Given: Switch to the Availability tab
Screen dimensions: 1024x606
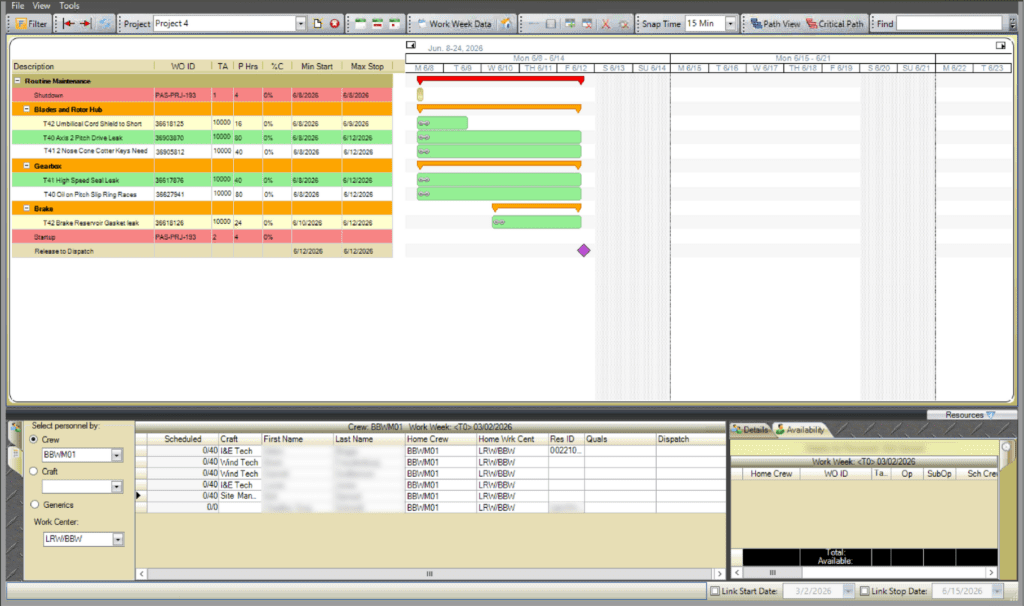Looking at the screenshot, I should pyautogui.click(x=800, y=429).
